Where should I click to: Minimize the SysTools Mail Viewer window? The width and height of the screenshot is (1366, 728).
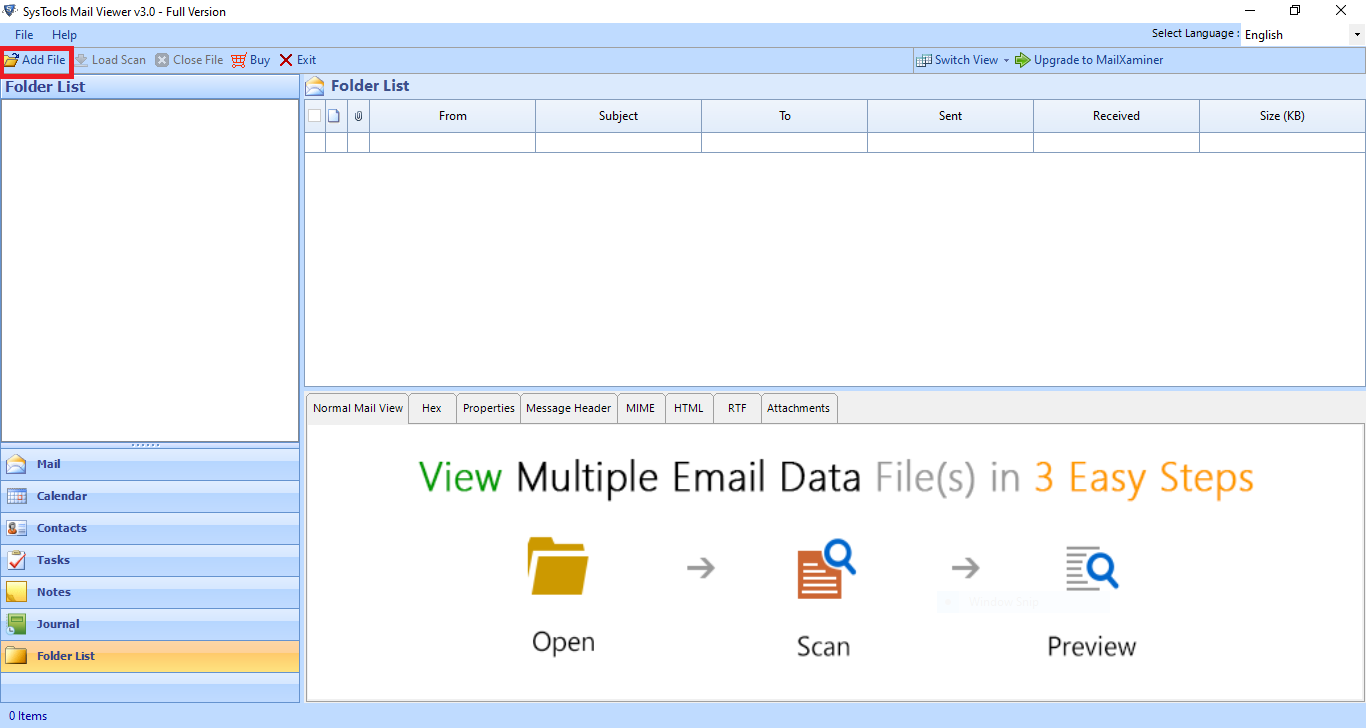(1249, 11)
